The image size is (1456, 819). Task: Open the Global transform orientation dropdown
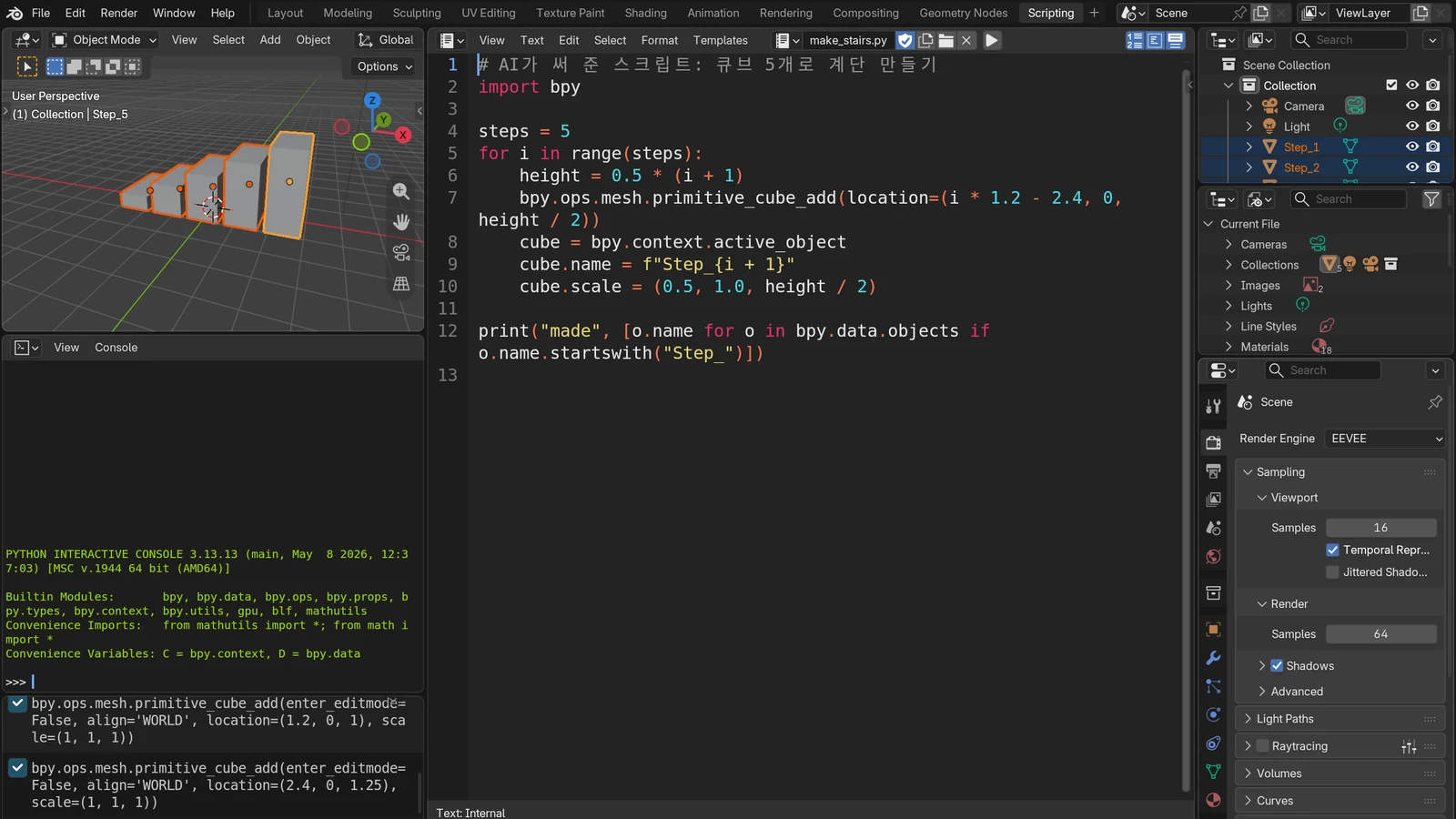pyautogui.click(x=386, y=40)
